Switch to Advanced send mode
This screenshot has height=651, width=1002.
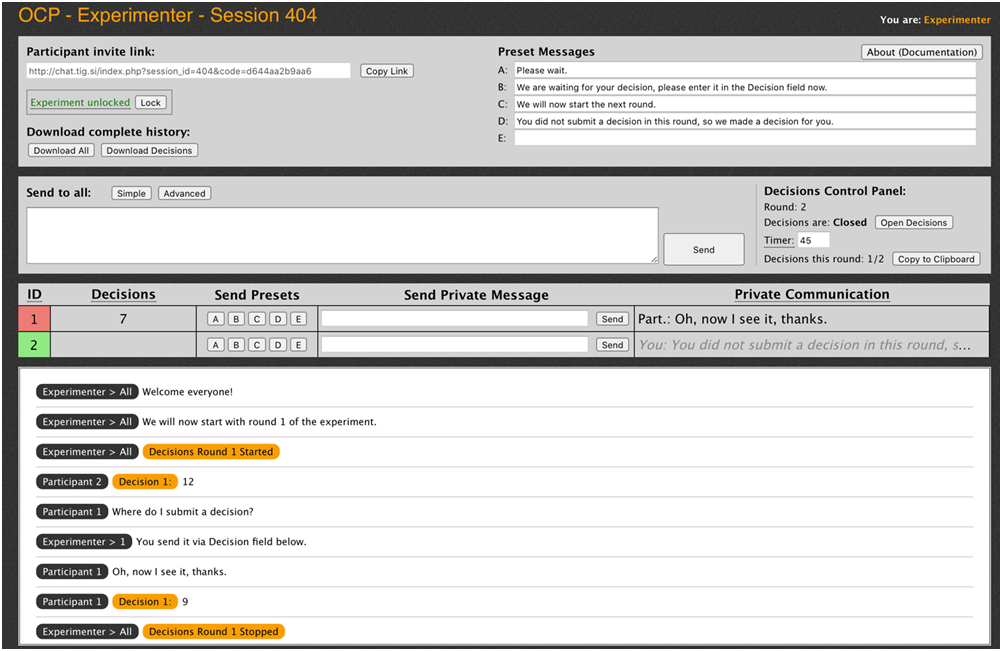pos(184,193)
